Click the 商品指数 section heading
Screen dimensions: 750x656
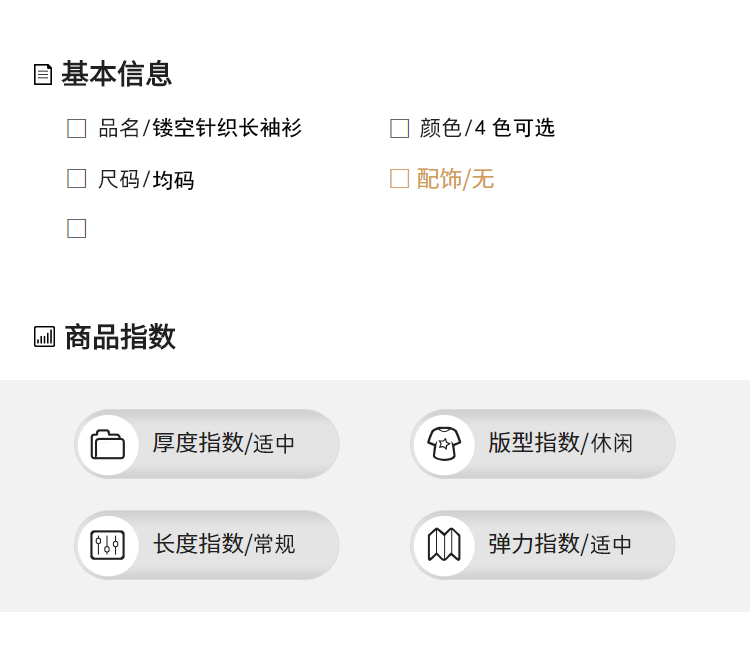click(x=120, y=337)
